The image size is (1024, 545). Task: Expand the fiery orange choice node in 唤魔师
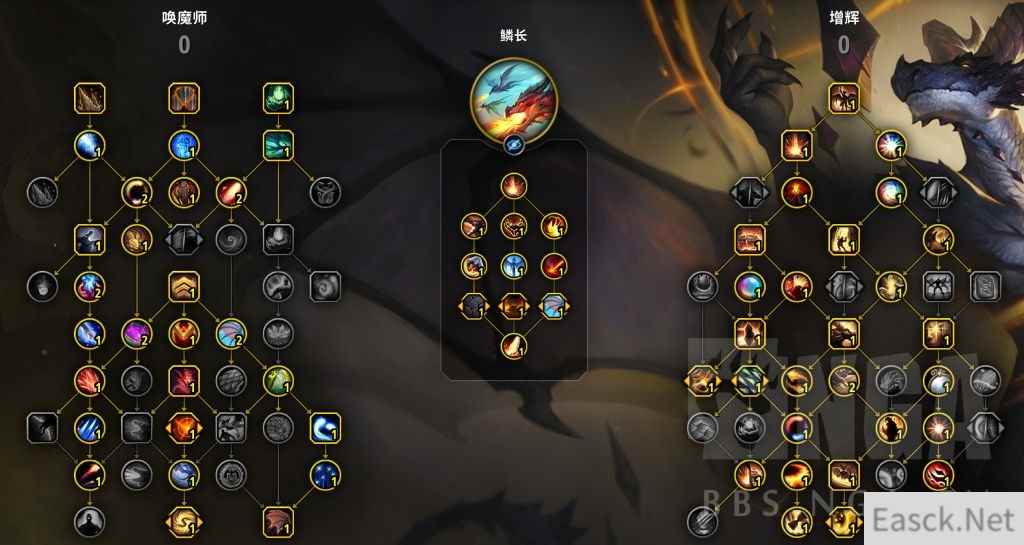(184, 428)
